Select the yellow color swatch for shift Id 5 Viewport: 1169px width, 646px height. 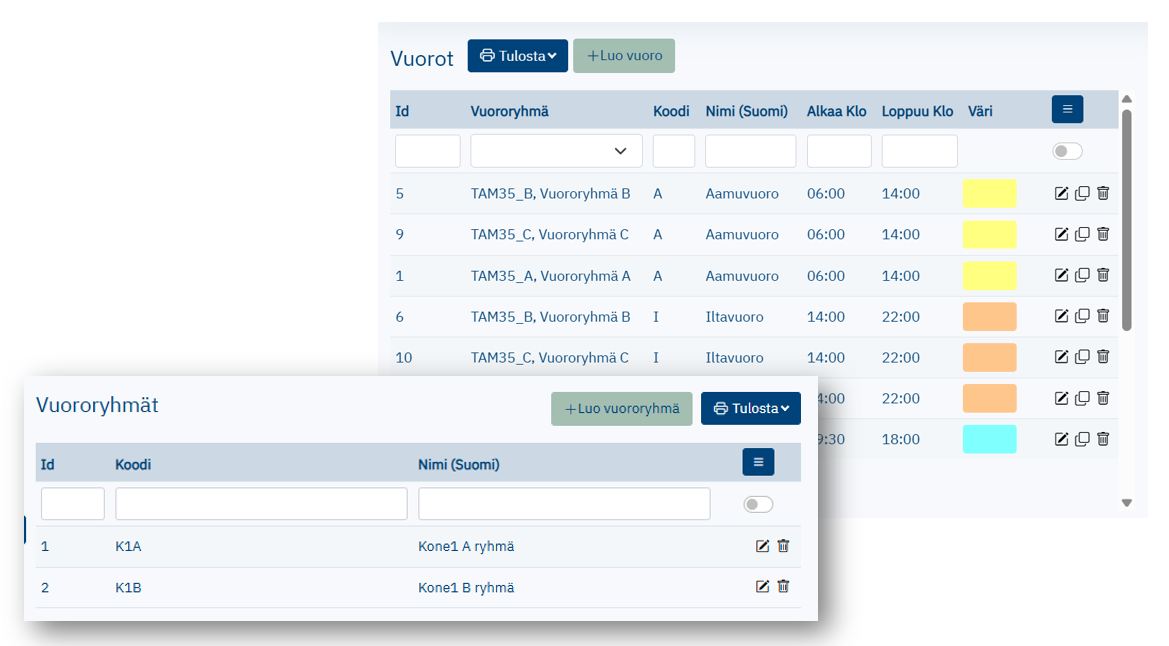coord(989,194)
